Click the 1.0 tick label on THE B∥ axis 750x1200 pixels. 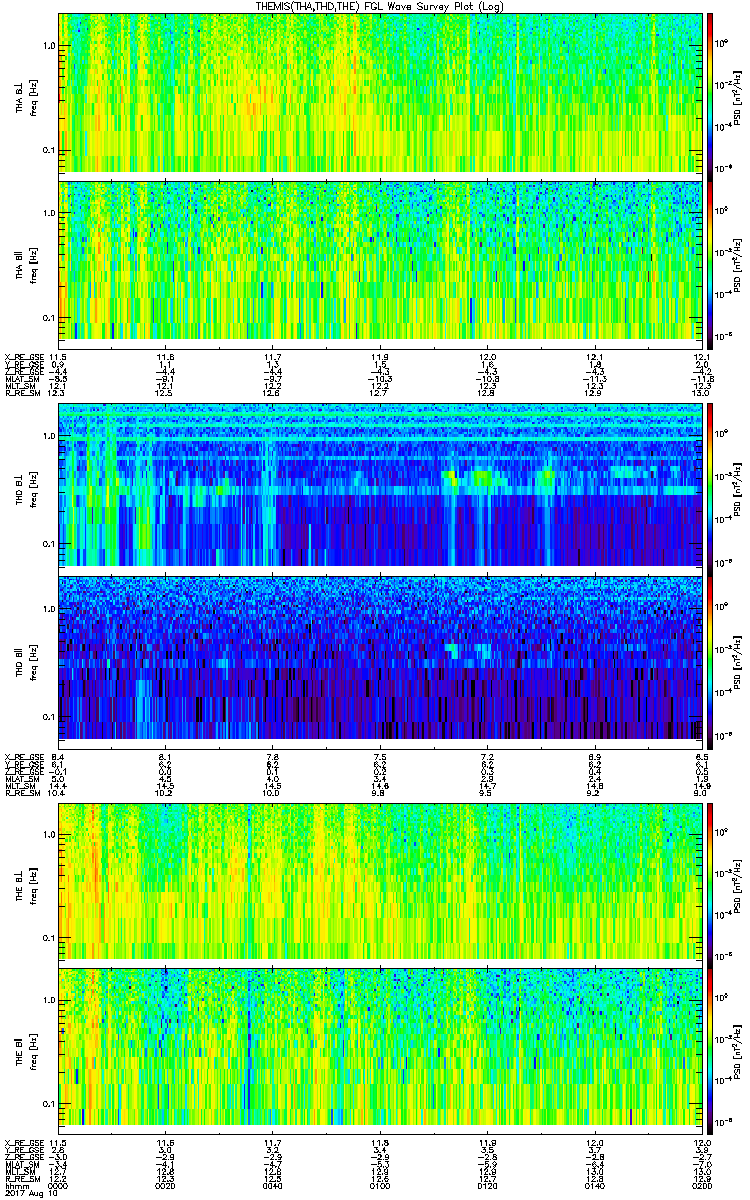pos(48,1000)
